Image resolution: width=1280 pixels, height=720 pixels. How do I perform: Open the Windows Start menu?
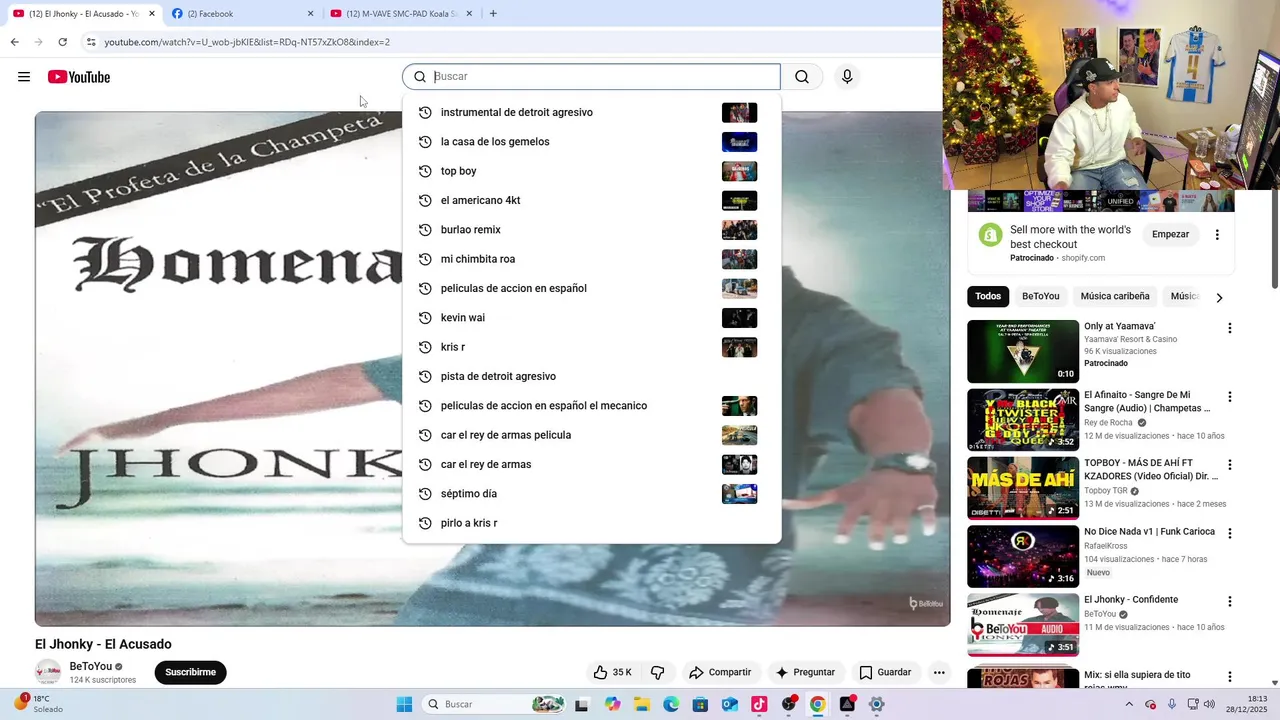tap(404, 704)
